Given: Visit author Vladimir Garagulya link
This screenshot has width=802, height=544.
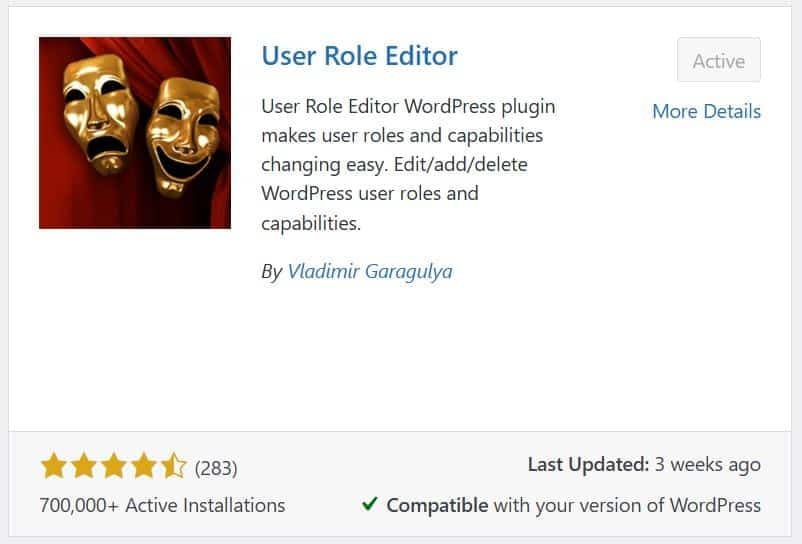Looking at the screenshot, I should coord(370,271).
